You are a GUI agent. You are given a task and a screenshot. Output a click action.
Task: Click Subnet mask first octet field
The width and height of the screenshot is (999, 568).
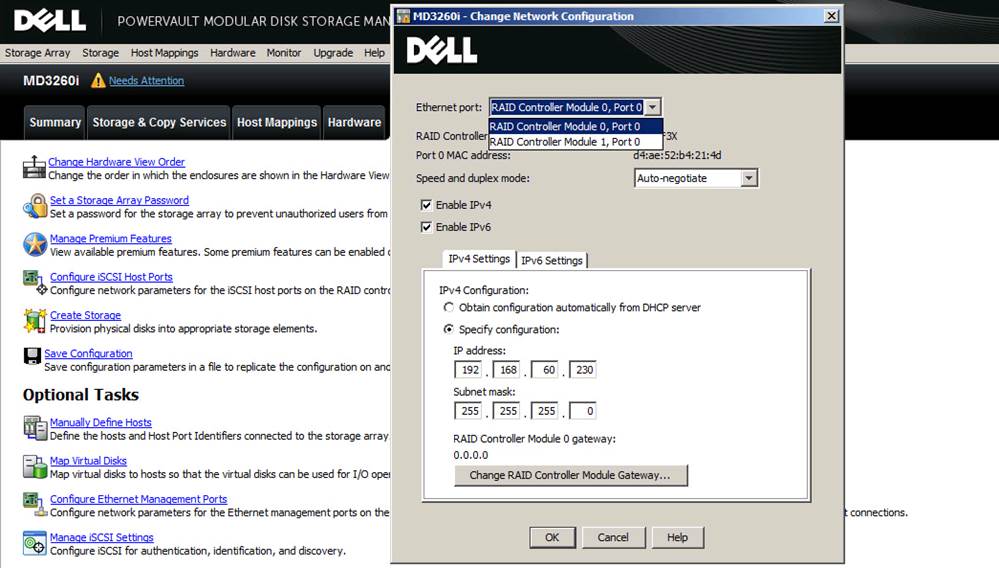(468, 411)
